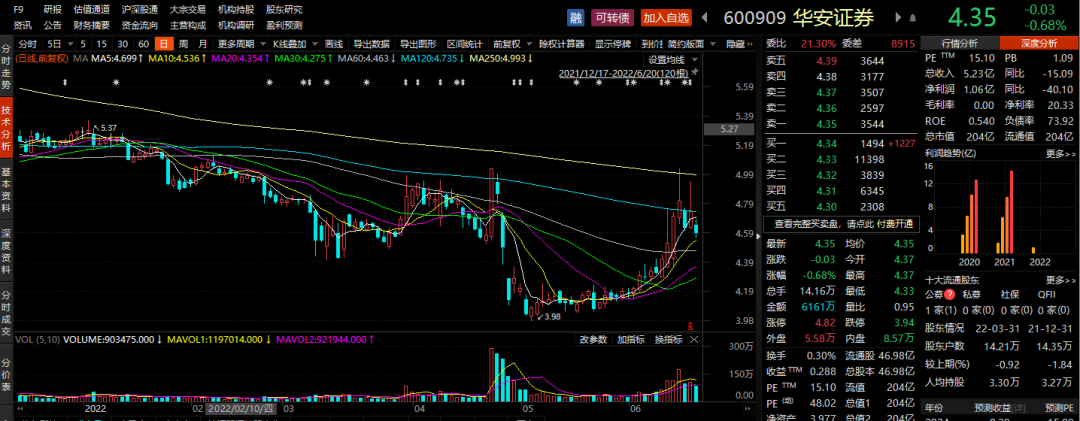Select the 15-minute period
Screen dimensions: 1080x421
coord(102,44)
